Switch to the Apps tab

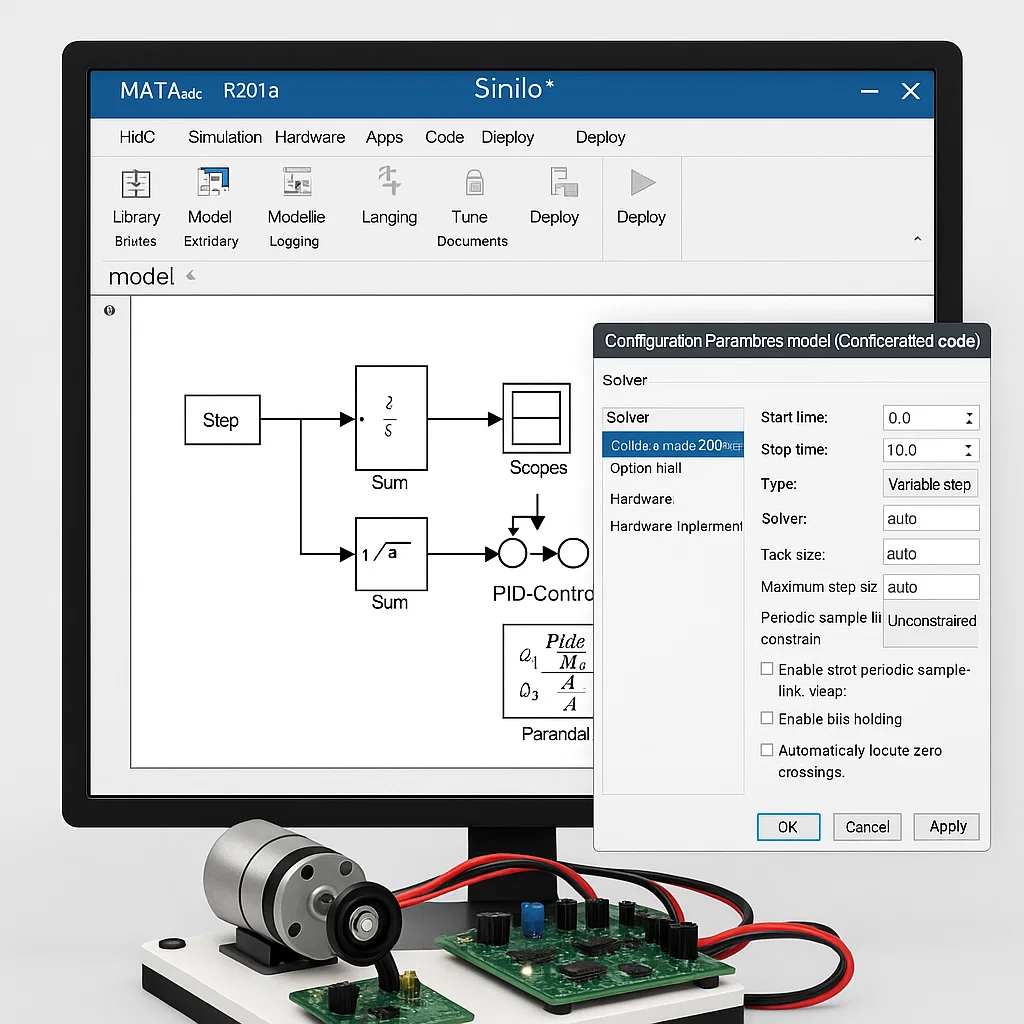(384, 137)
